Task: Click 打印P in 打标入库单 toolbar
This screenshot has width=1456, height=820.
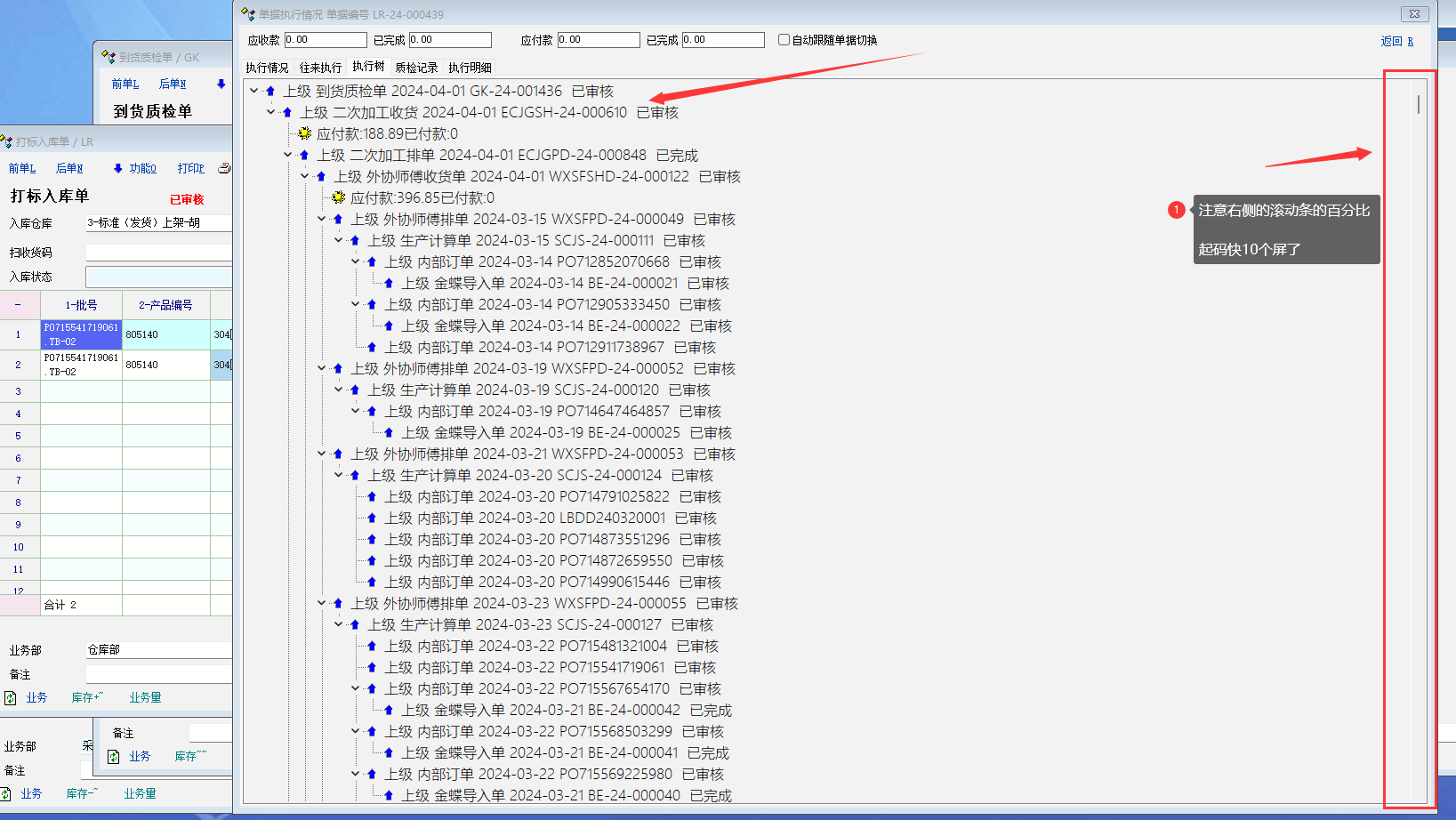Action: [190, 168]
